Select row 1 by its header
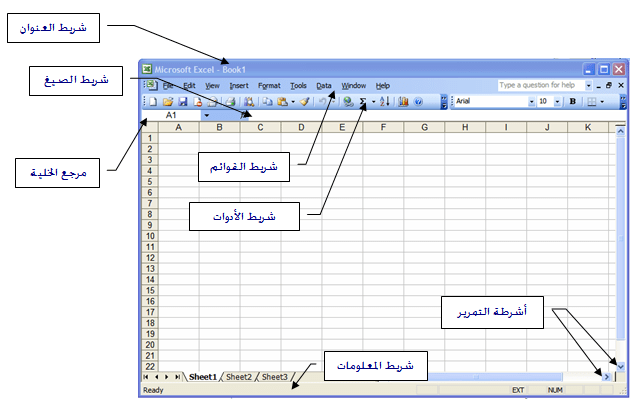Screen dimensions: 638x406 (x=150, y=138)
